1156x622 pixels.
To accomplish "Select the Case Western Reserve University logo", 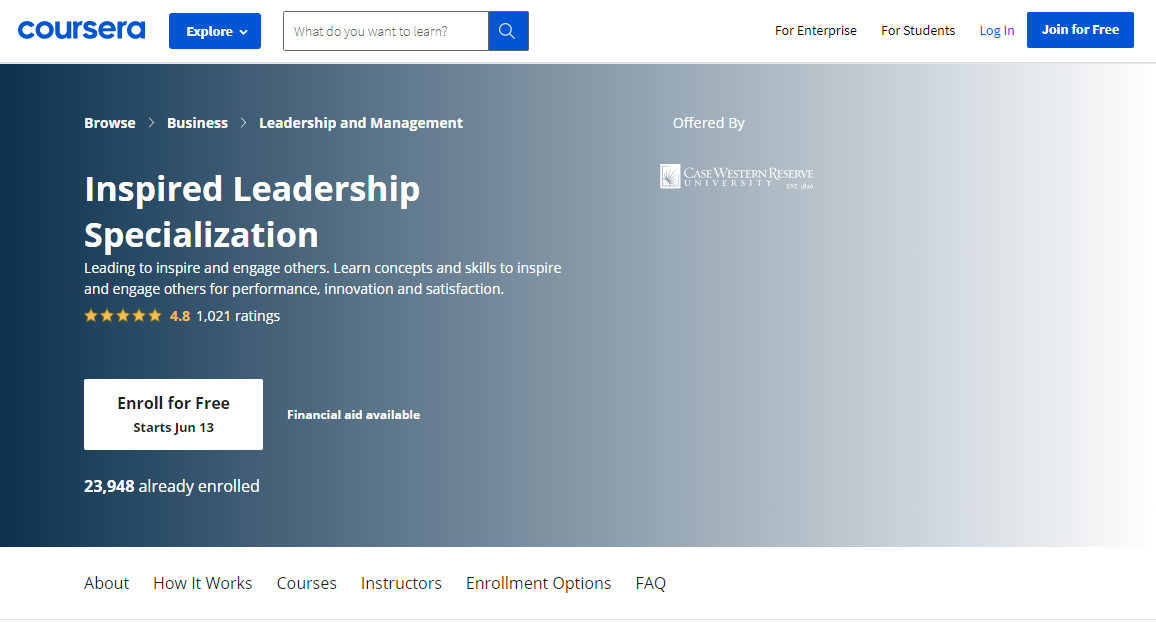I will [736, 175].
